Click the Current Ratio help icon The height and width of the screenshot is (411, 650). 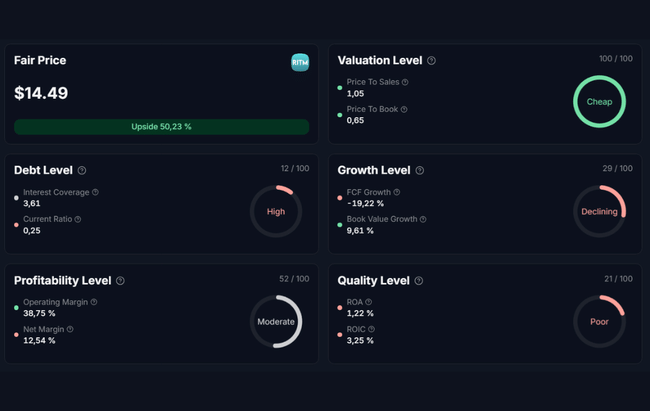(x=78, y=219)
